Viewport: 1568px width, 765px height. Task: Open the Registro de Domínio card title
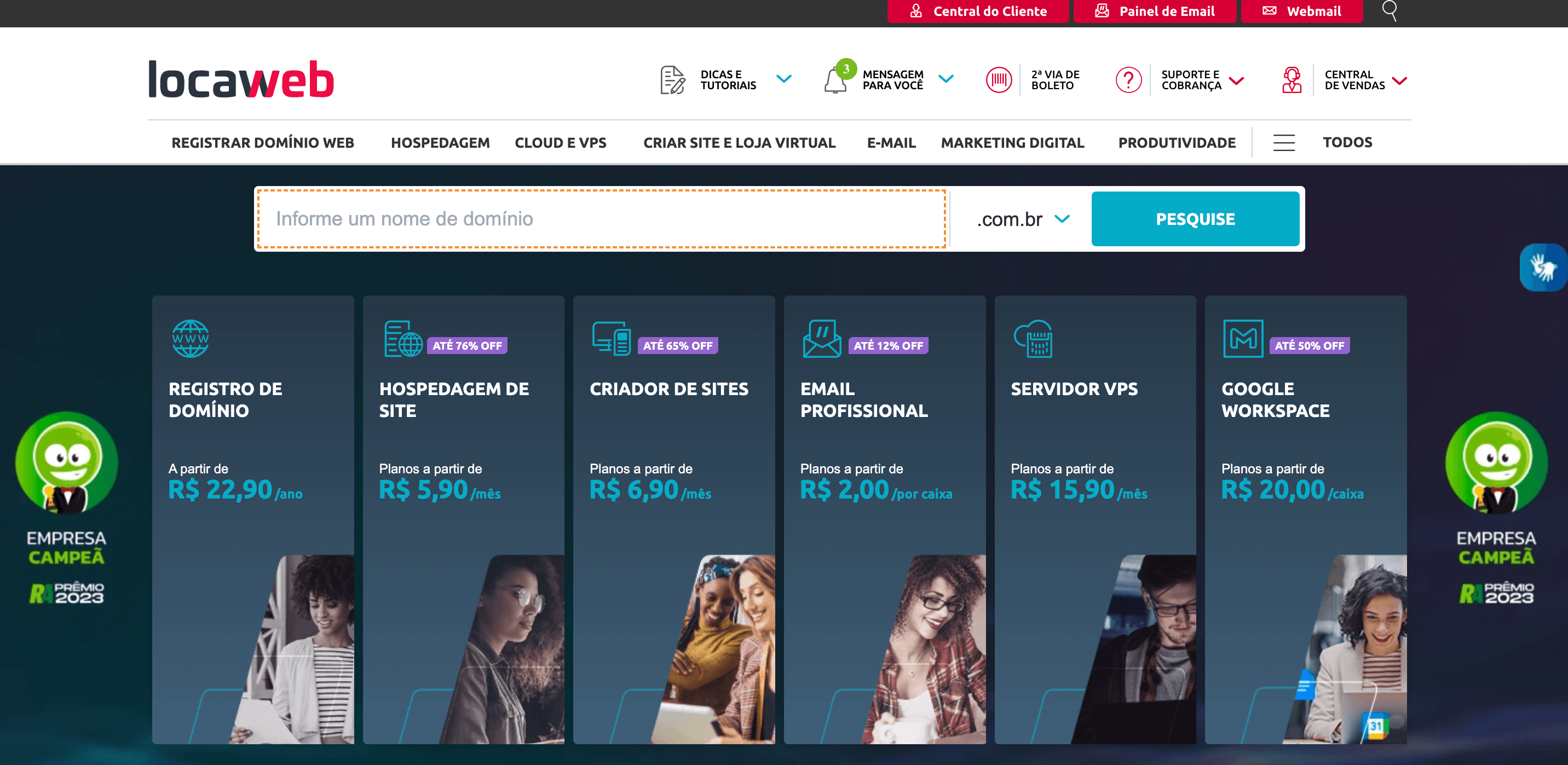tap(225, 399)
